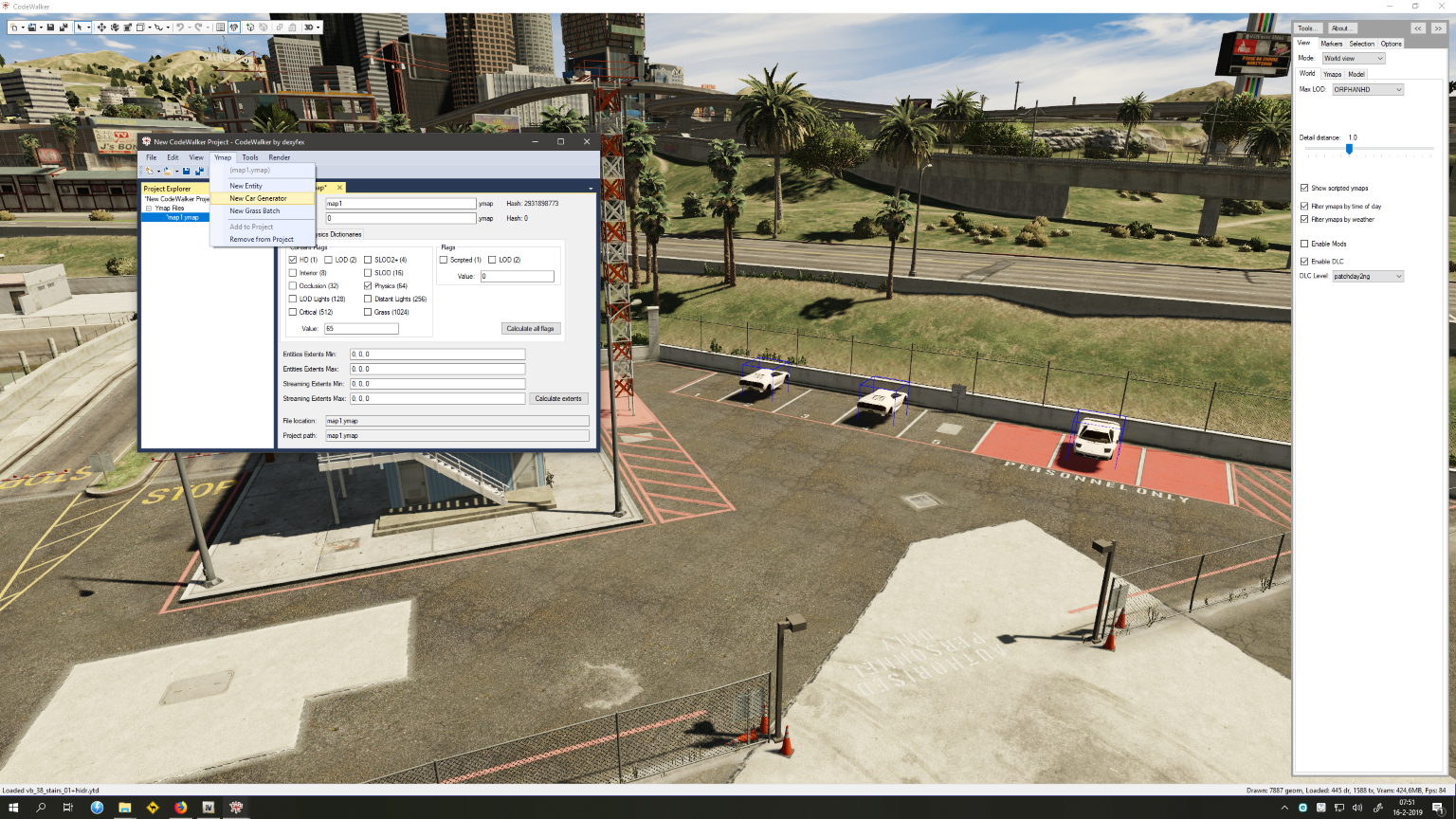Click the Open file icon in main toolbar
1456x819 pixels.
pos(32,27)
